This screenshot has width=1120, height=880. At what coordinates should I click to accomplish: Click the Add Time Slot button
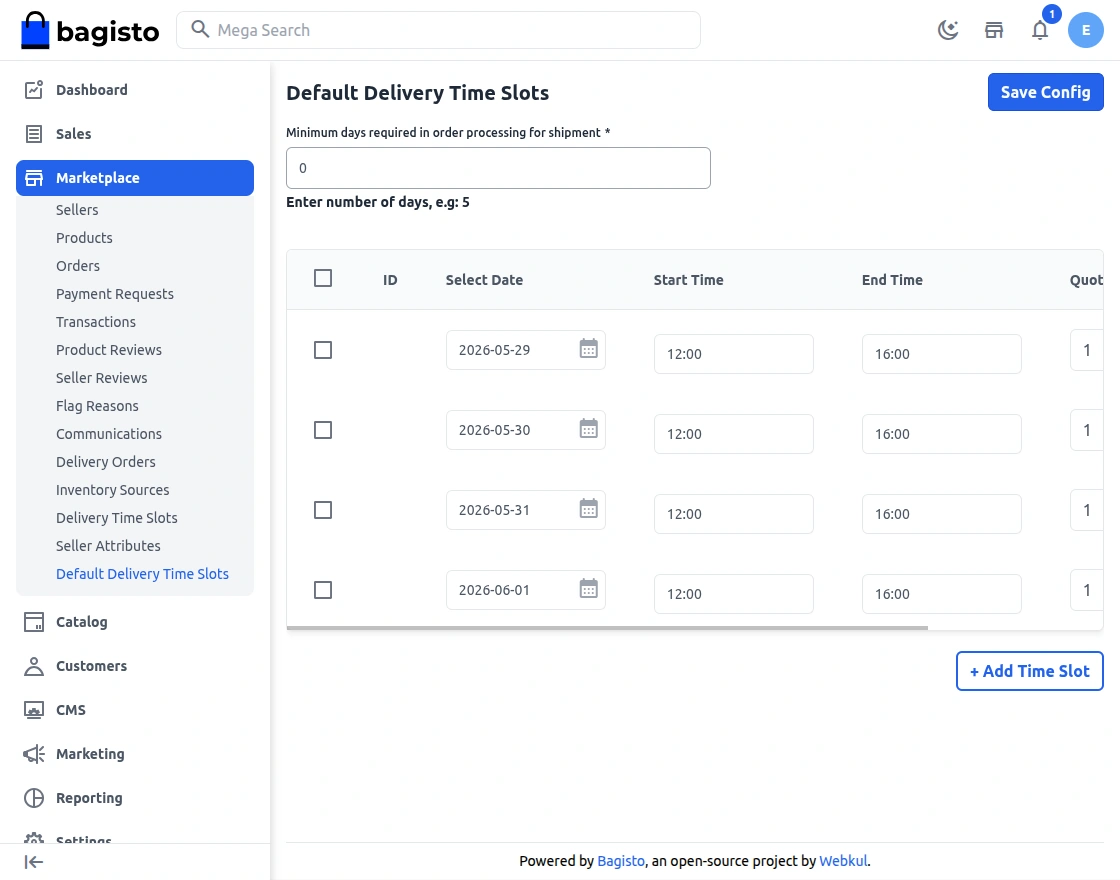[1029, 671]
